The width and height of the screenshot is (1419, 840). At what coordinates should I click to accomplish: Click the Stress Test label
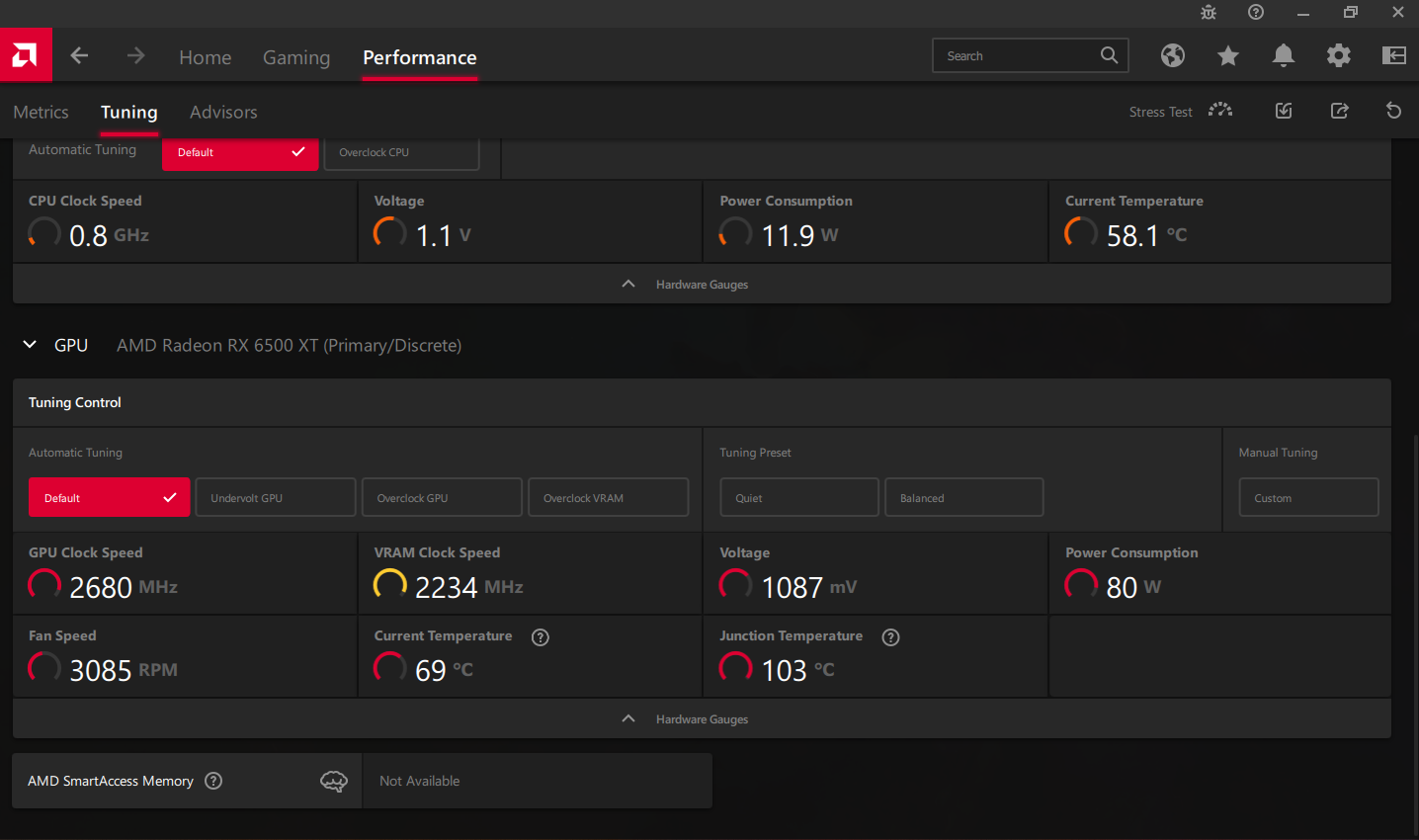coord(1160,112)
